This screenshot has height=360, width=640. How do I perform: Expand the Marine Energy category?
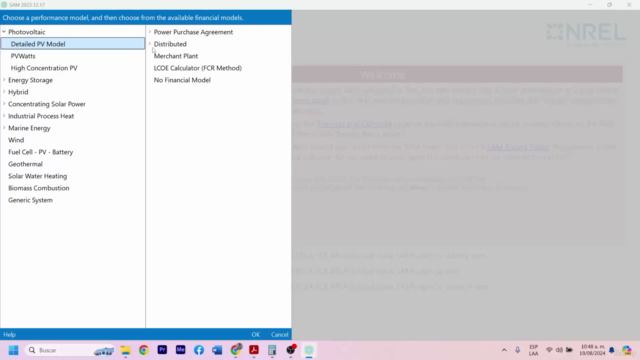4,128
